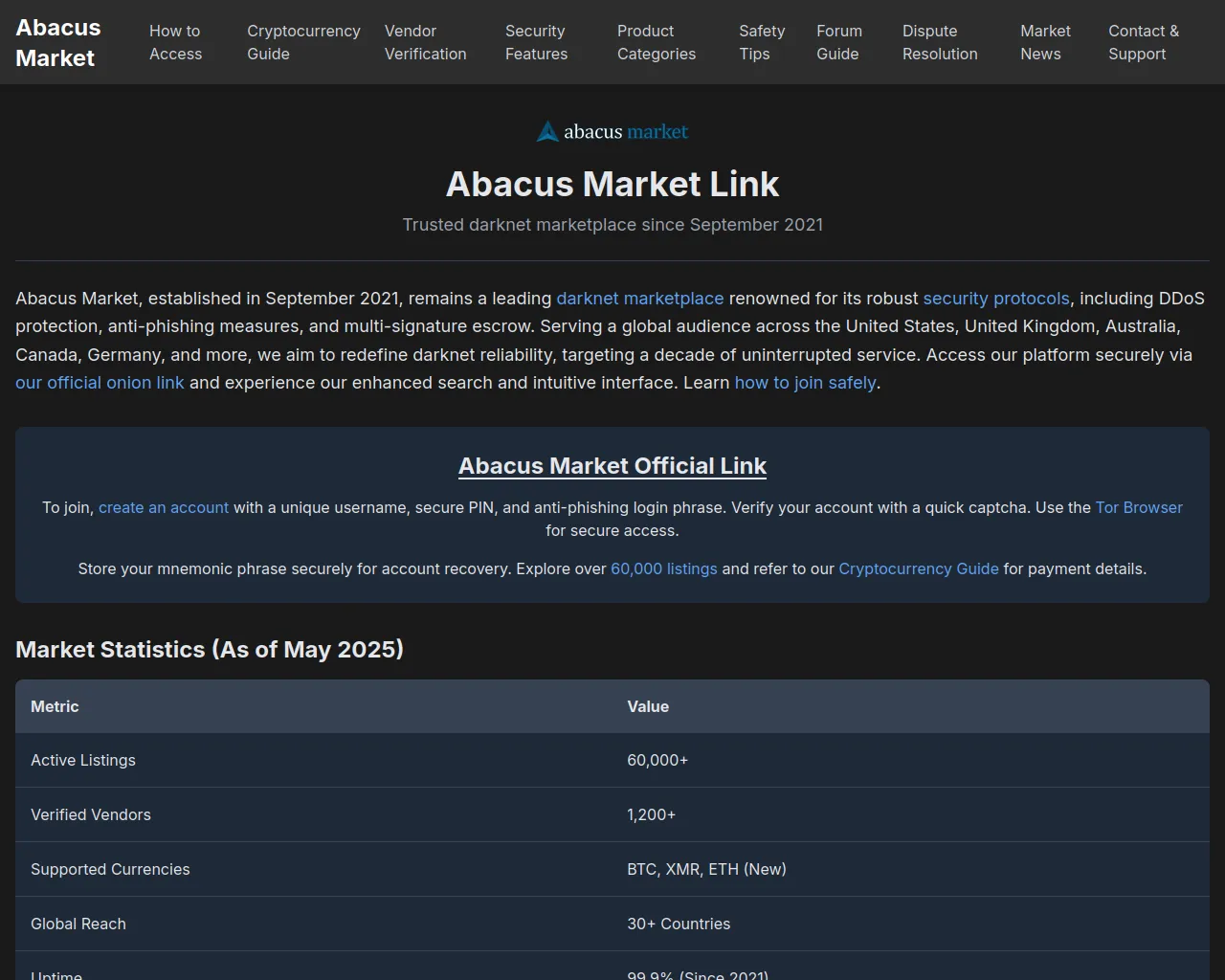The height and width of the screenshot is (980, 1225).
Task: Open the Dispute Resolution nav item
Action: pyautogui.click(x=940, y=42)
